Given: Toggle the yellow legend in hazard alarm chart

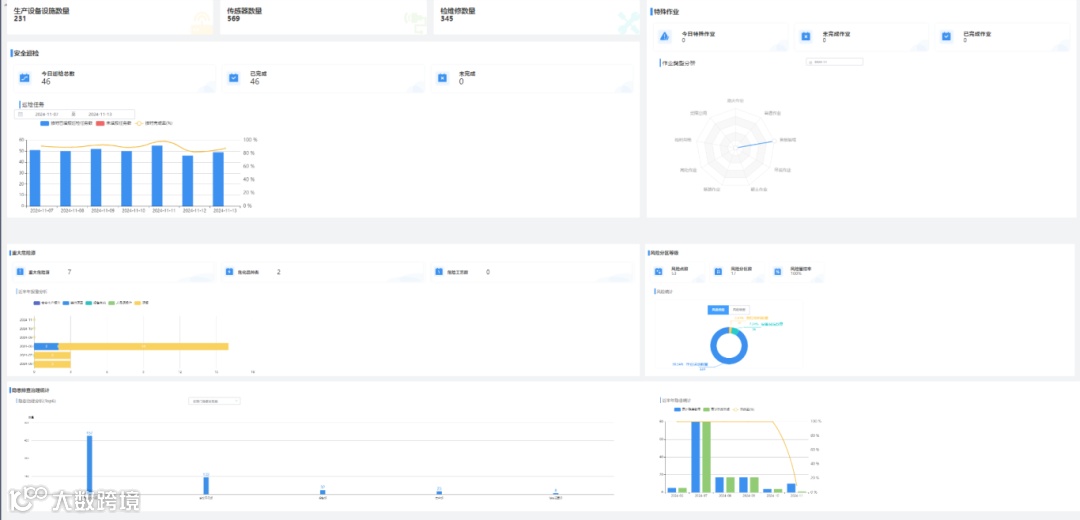Looking at the screenshot, I should pos(137,302).
